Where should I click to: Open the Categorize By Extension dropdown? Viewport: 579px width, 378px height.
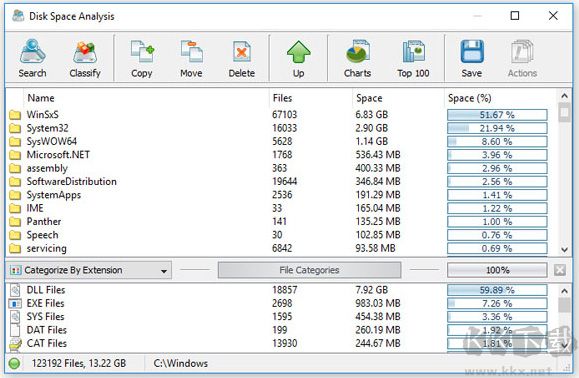tap(89, 270)
